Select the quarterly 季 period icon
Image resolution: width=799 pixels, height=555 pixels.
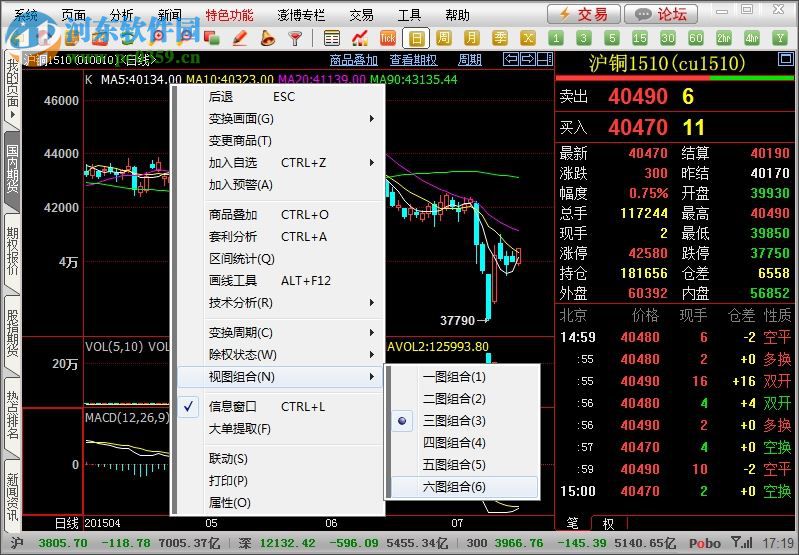point(500,38)
